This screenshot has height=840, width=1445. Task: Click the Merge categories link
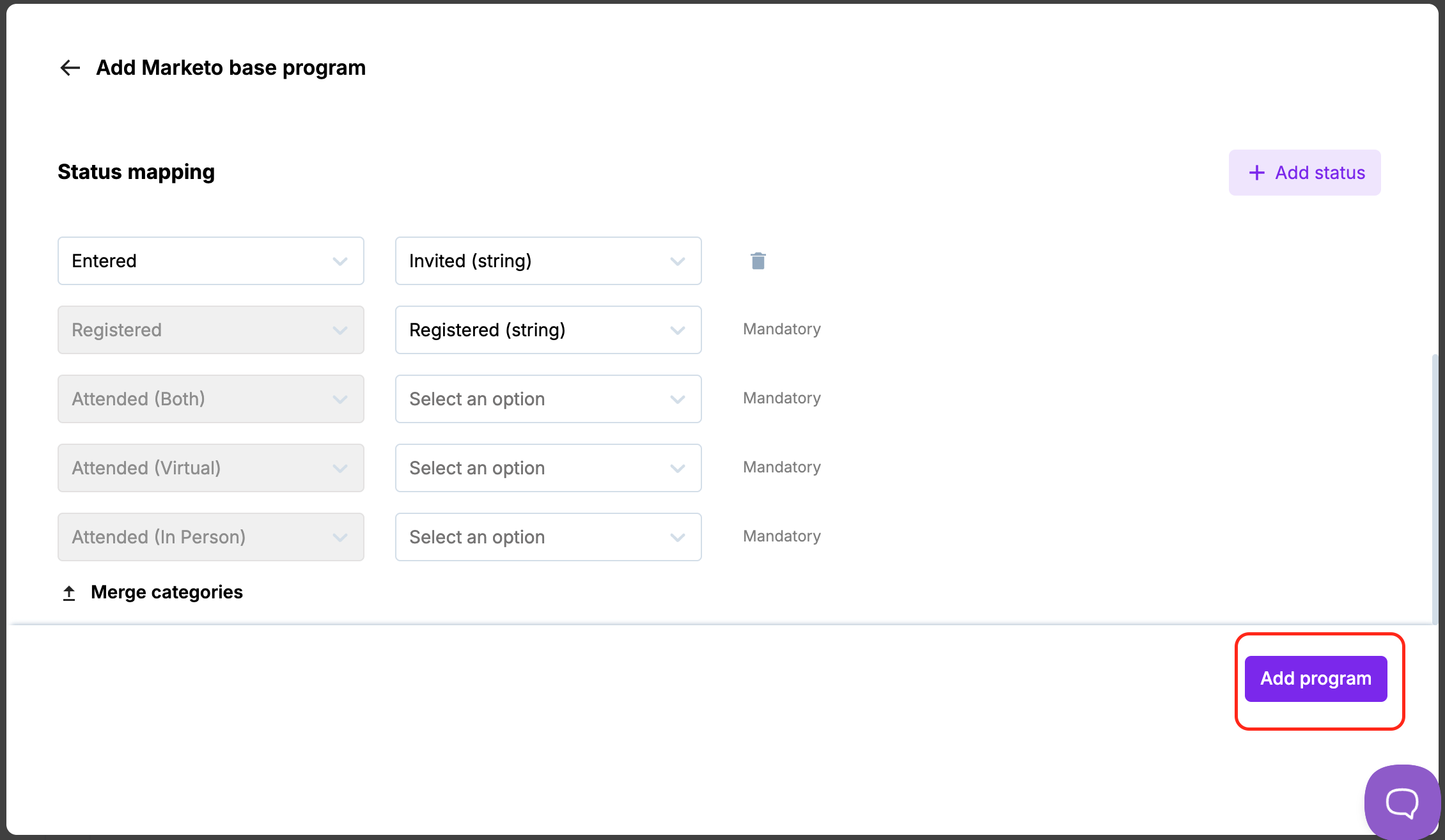click(x=166, y=592)
